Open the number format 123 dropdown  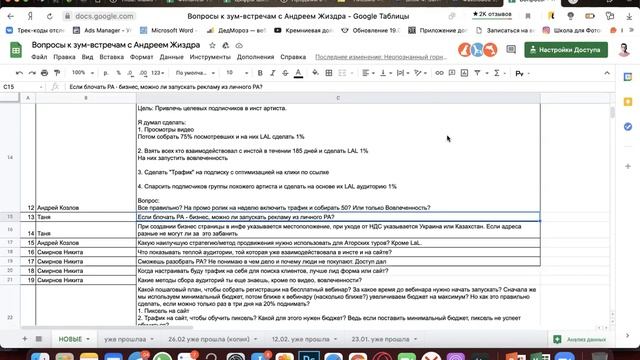point(158,73)
